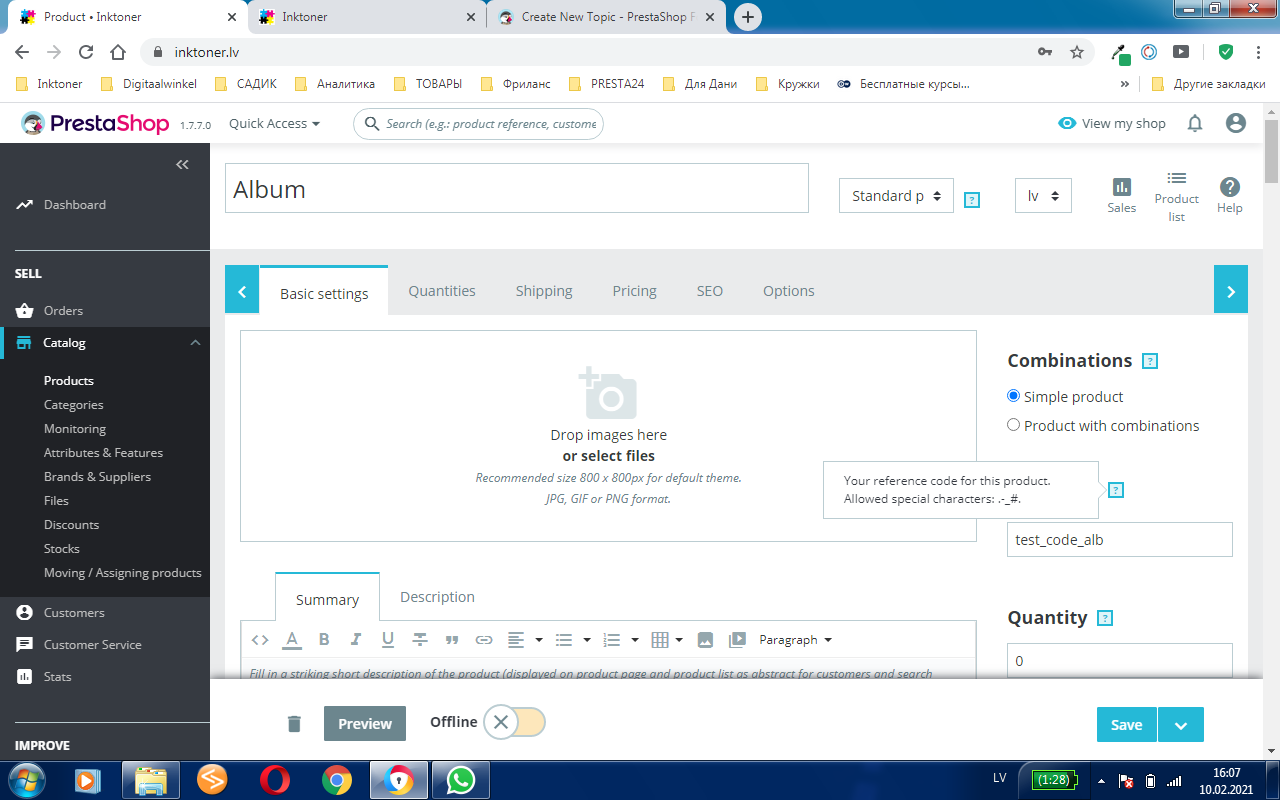The image size is (1280, 800).
Task: Click the Preview button
Action: pyautogui.click(x=365, y=724)
